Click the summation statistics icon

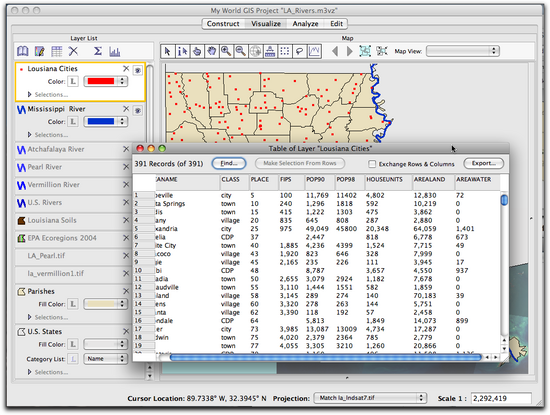[x=98, y=51]
